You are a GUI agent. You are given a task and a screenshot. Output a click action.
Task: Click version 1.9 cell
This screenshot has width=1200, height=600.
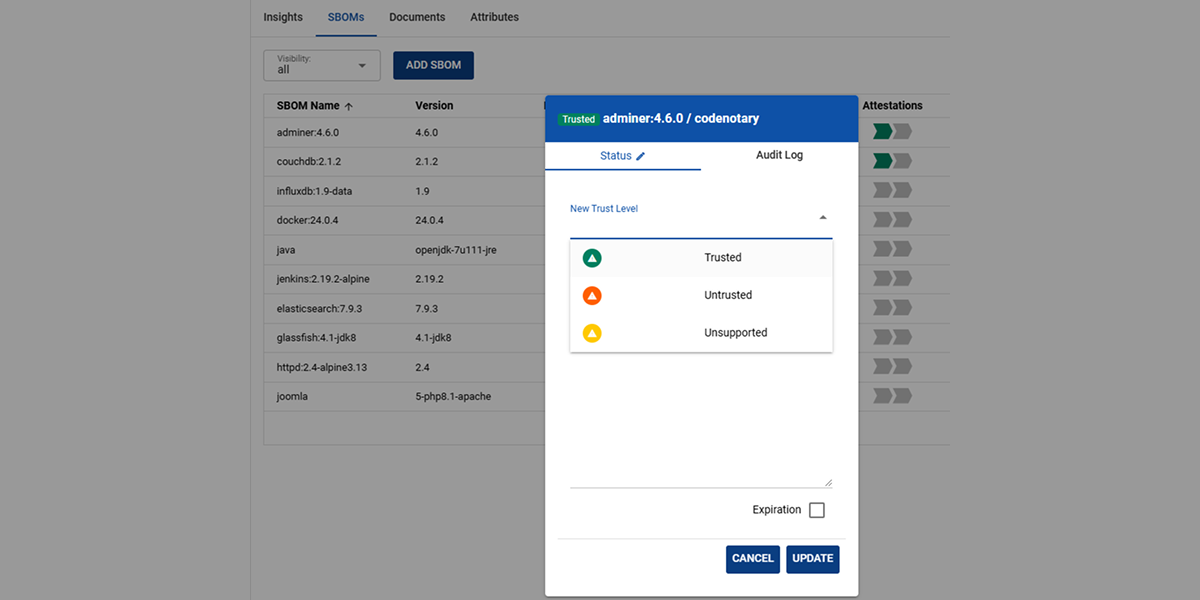(x=422, y=190)
